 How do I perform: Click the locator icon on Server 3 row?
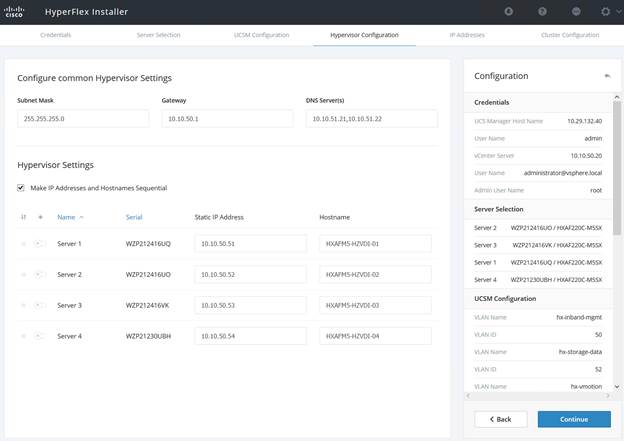click(x=39, y=305)
